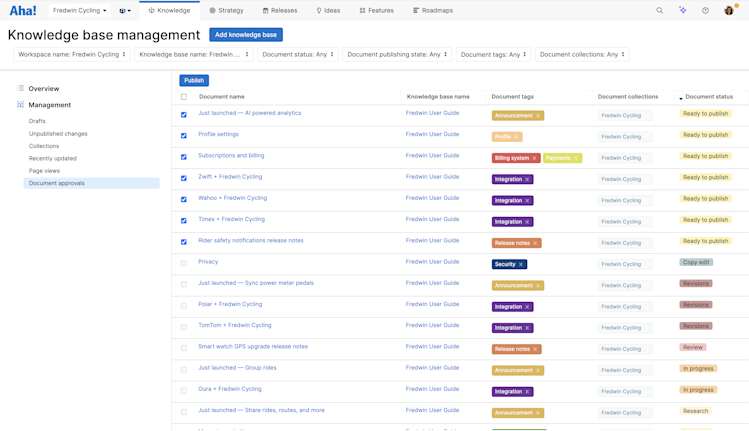Click Review status on Smart watch row
Screen dimensions: 749x431
[x=693, y=347]
